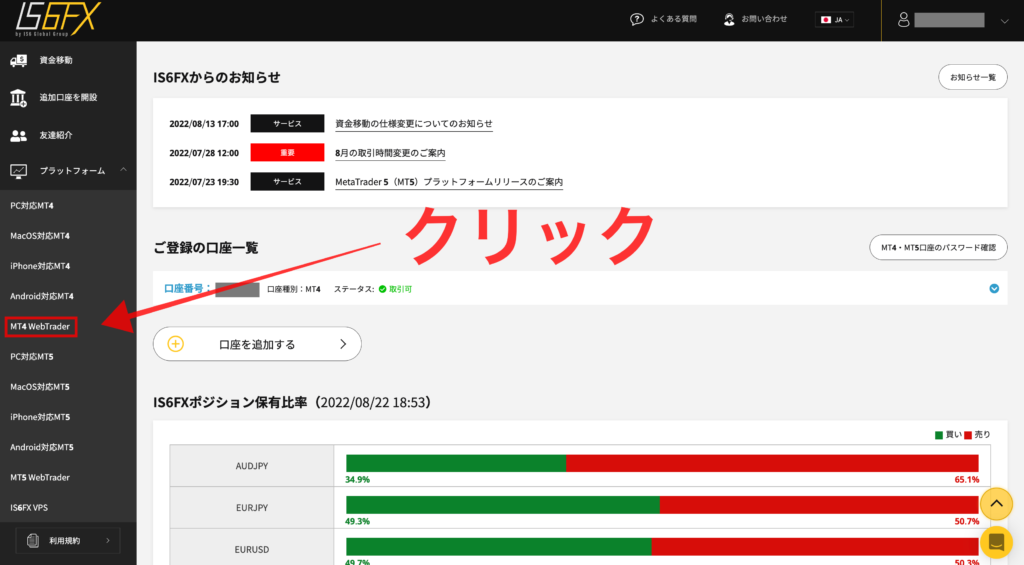Open PC対応MT4 in sidebar
Viewport: 1024px width, 565px height.
pos(32,206)
